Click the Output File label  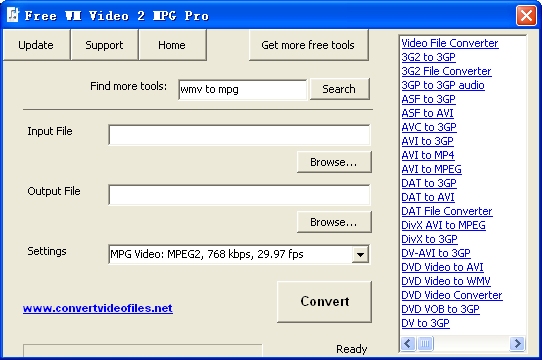(54, 191)
